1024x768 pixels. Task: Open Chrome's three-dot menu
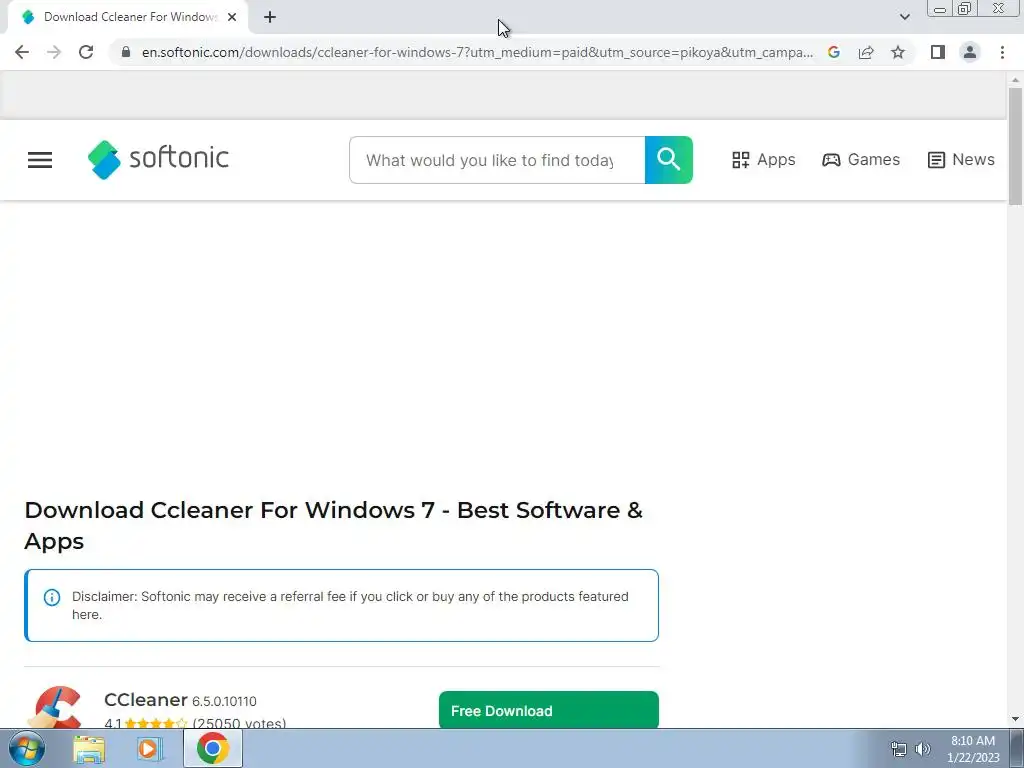click(x=1002, y=52)
